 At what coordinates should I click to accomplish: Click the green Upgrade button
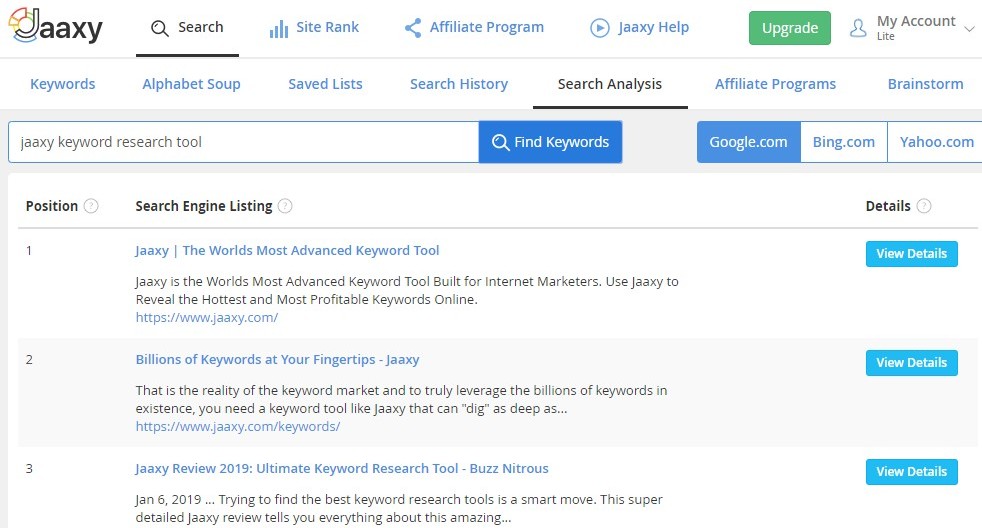pyautogui.click(x=790, y=28)
